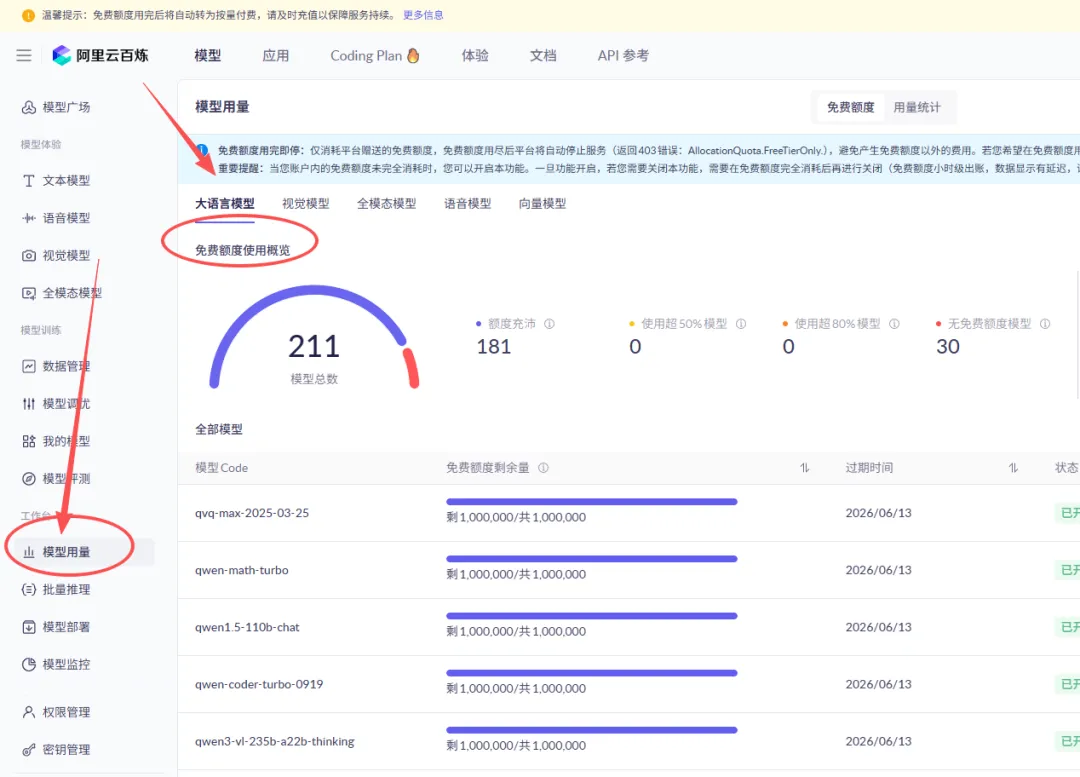1080x777 pixels.
Task: Click 我的模型 grid icon
Action: (x=28, y=441)
